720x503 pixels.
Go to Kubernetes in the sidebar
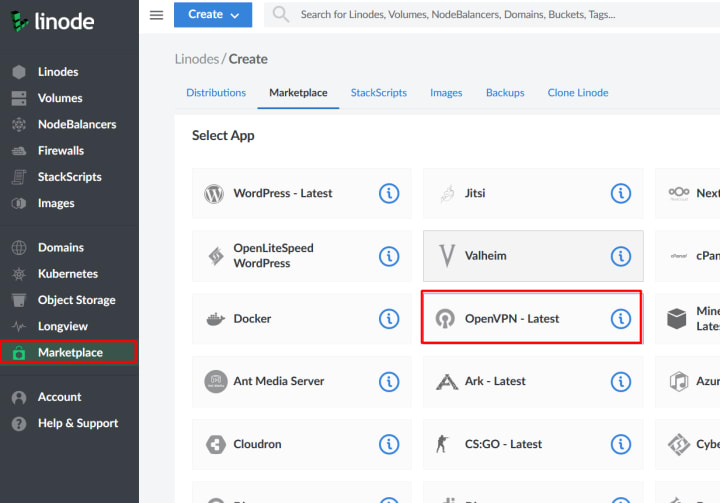click(69, 274)
